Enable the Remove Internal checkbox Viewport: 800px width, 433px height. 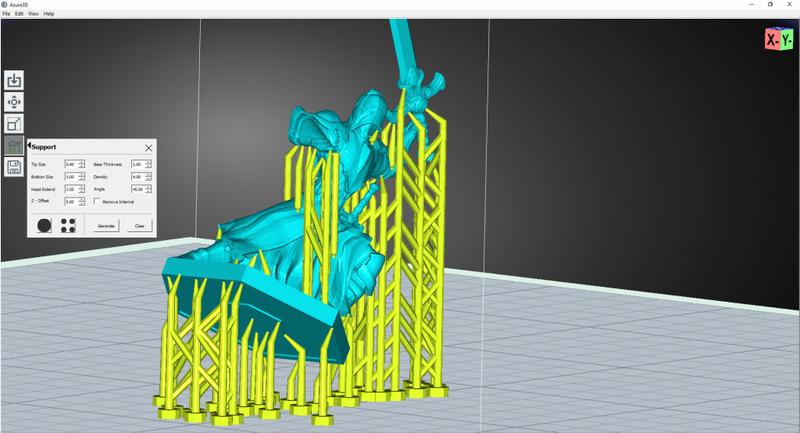(96, 201)
